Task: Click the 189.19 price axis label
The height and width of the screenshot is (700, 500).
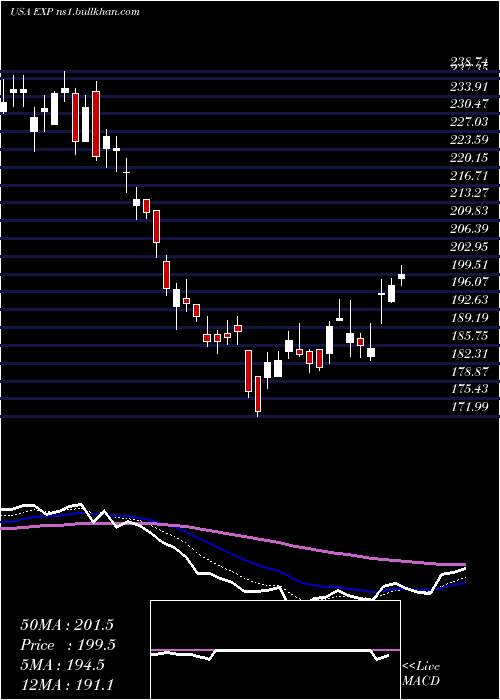Action: point(469,318)
